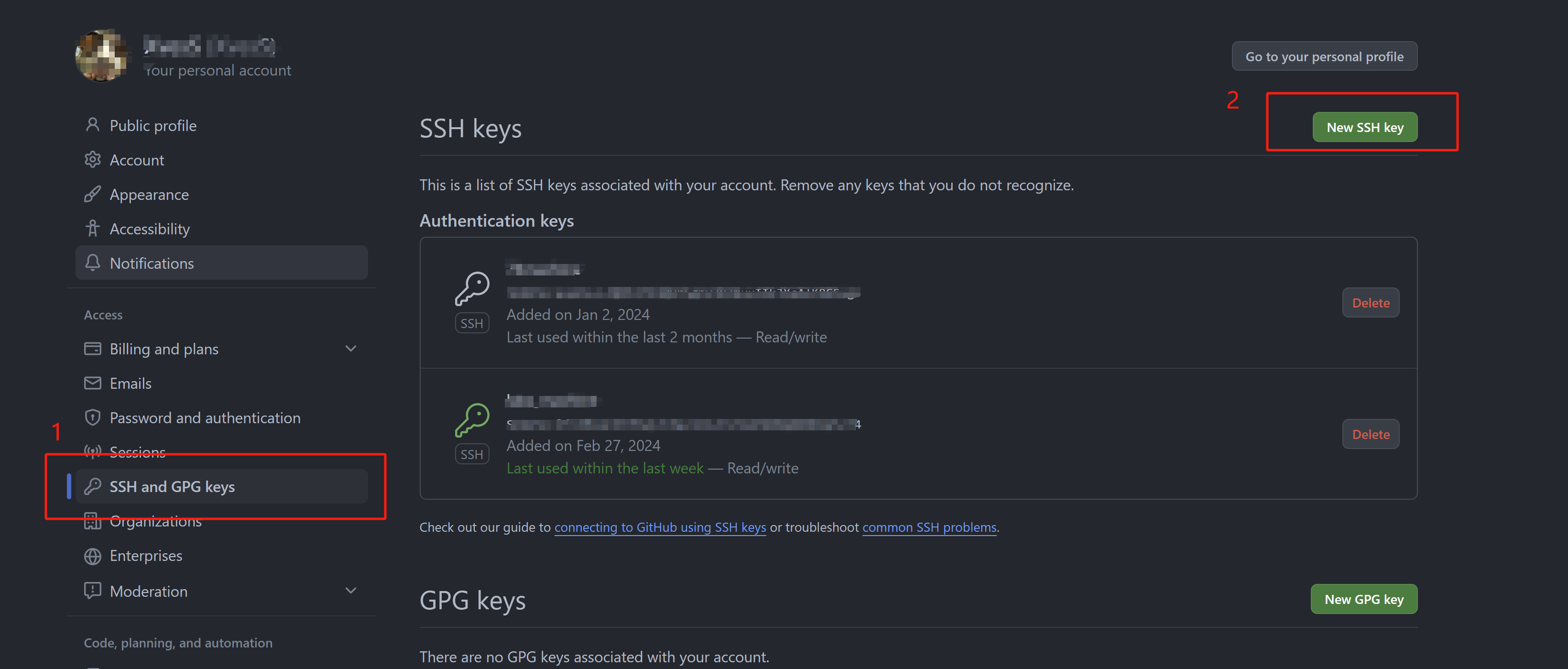Expand the Moderation section chevron

(350, 591)
